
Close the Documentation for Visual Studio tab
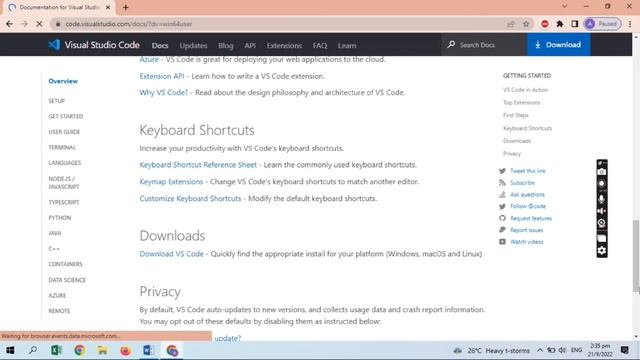tap(108, 7)
